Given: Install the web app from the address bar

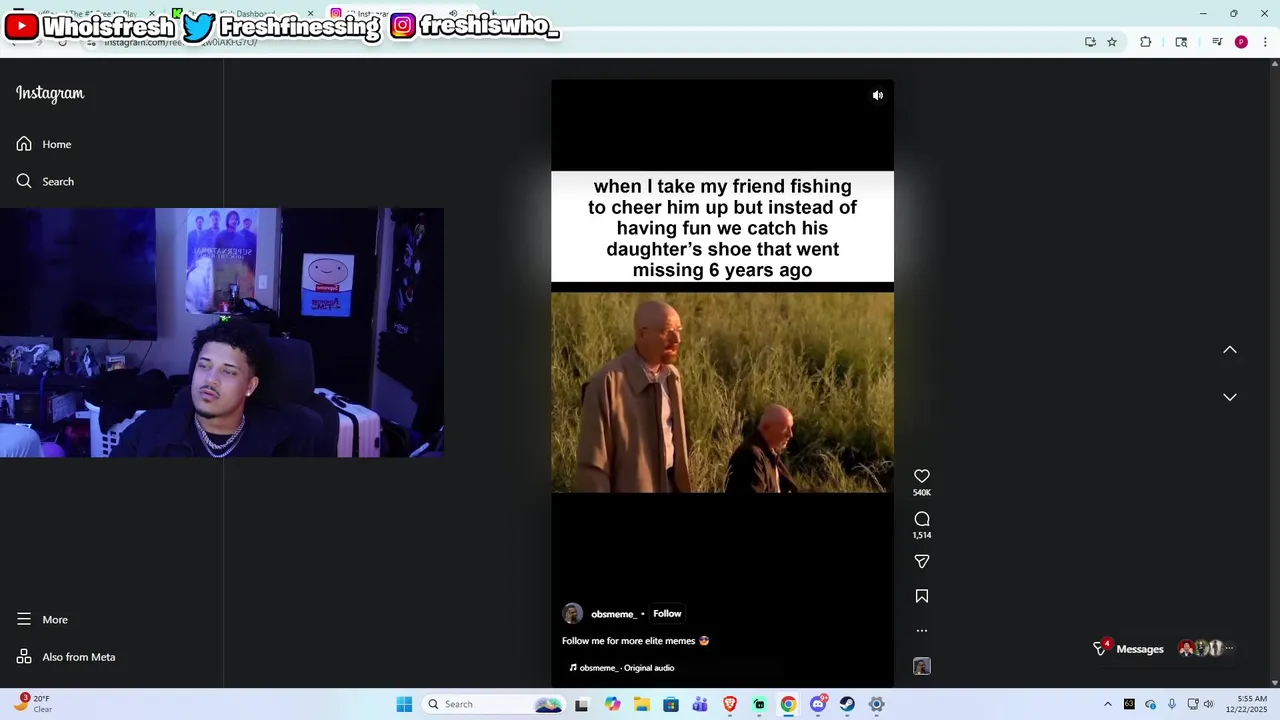Looking at the screenshot, I should [1090, 42].
